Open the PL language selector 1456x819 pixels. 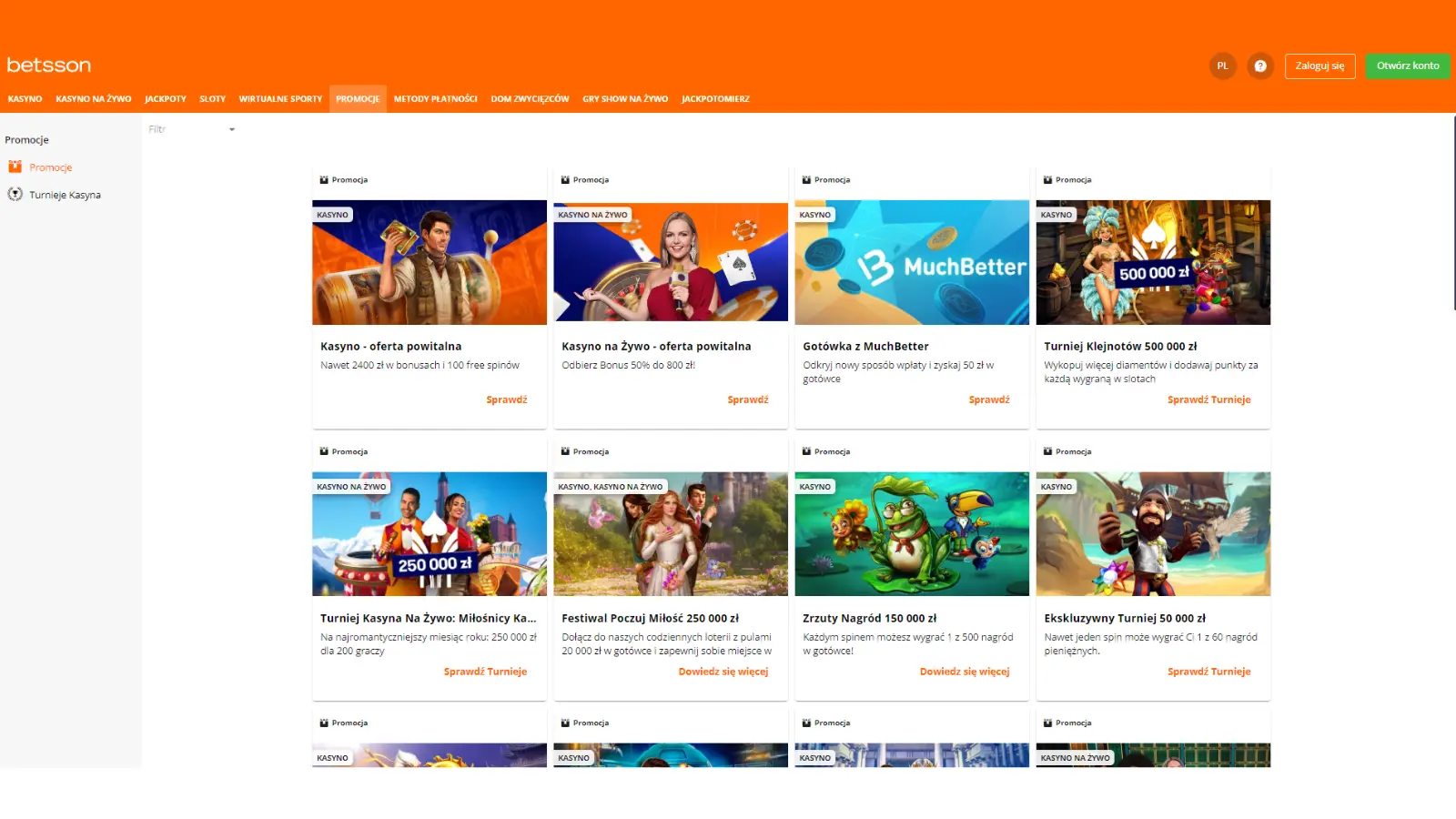pos(1223,66)
